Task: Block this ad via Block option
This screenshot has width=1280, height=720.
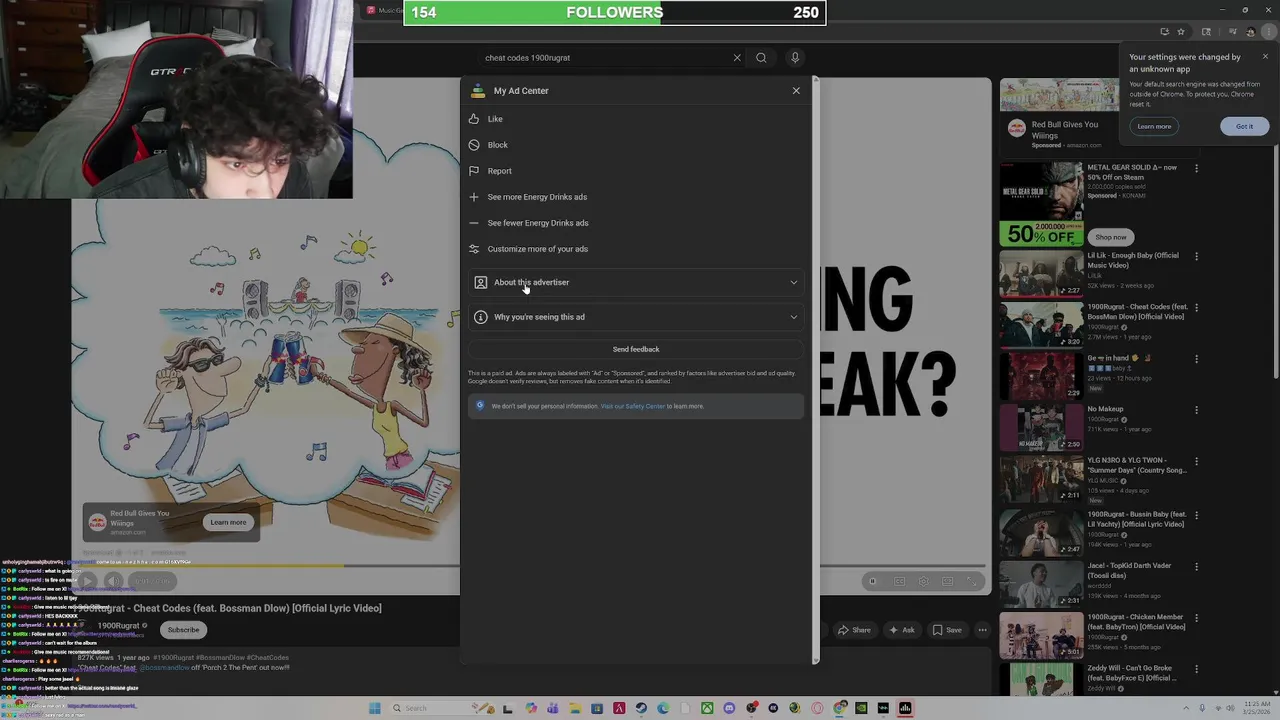Action: [497, 145]
